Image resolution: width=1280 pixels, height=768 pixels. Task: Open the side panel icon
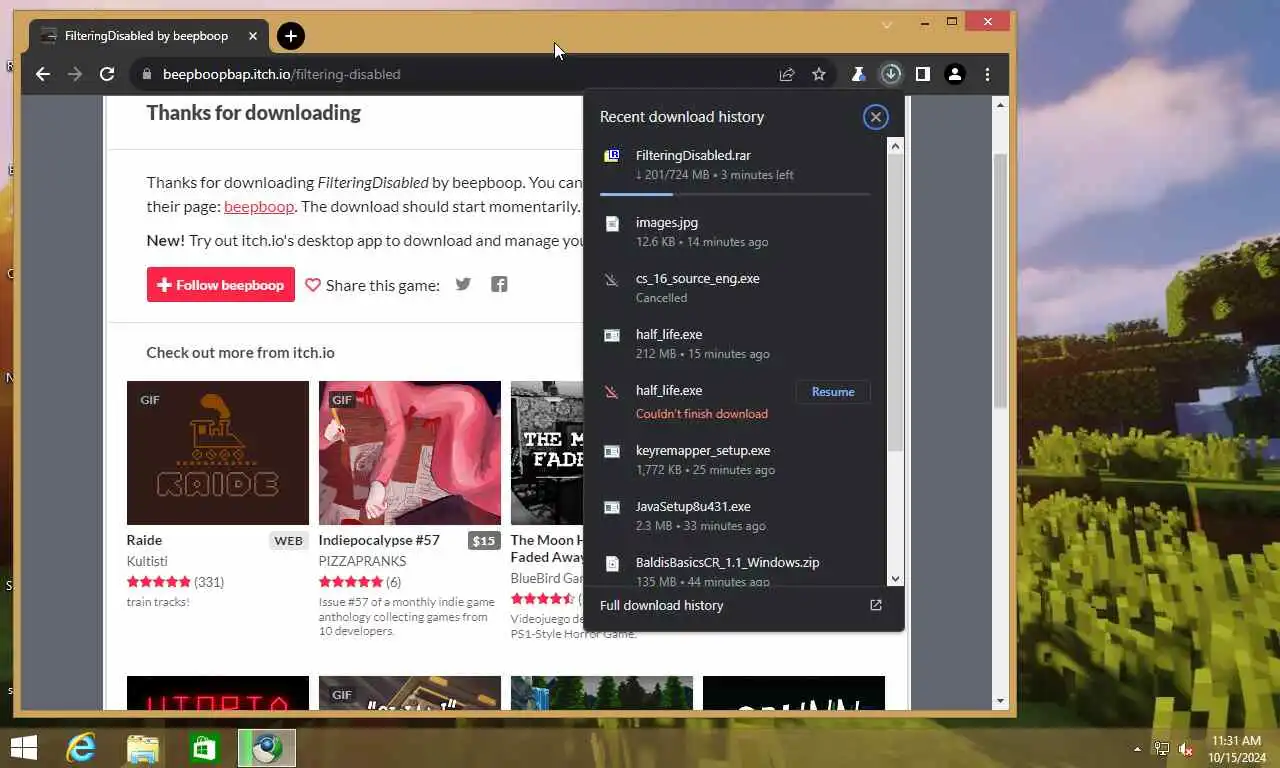coord(923,74)
